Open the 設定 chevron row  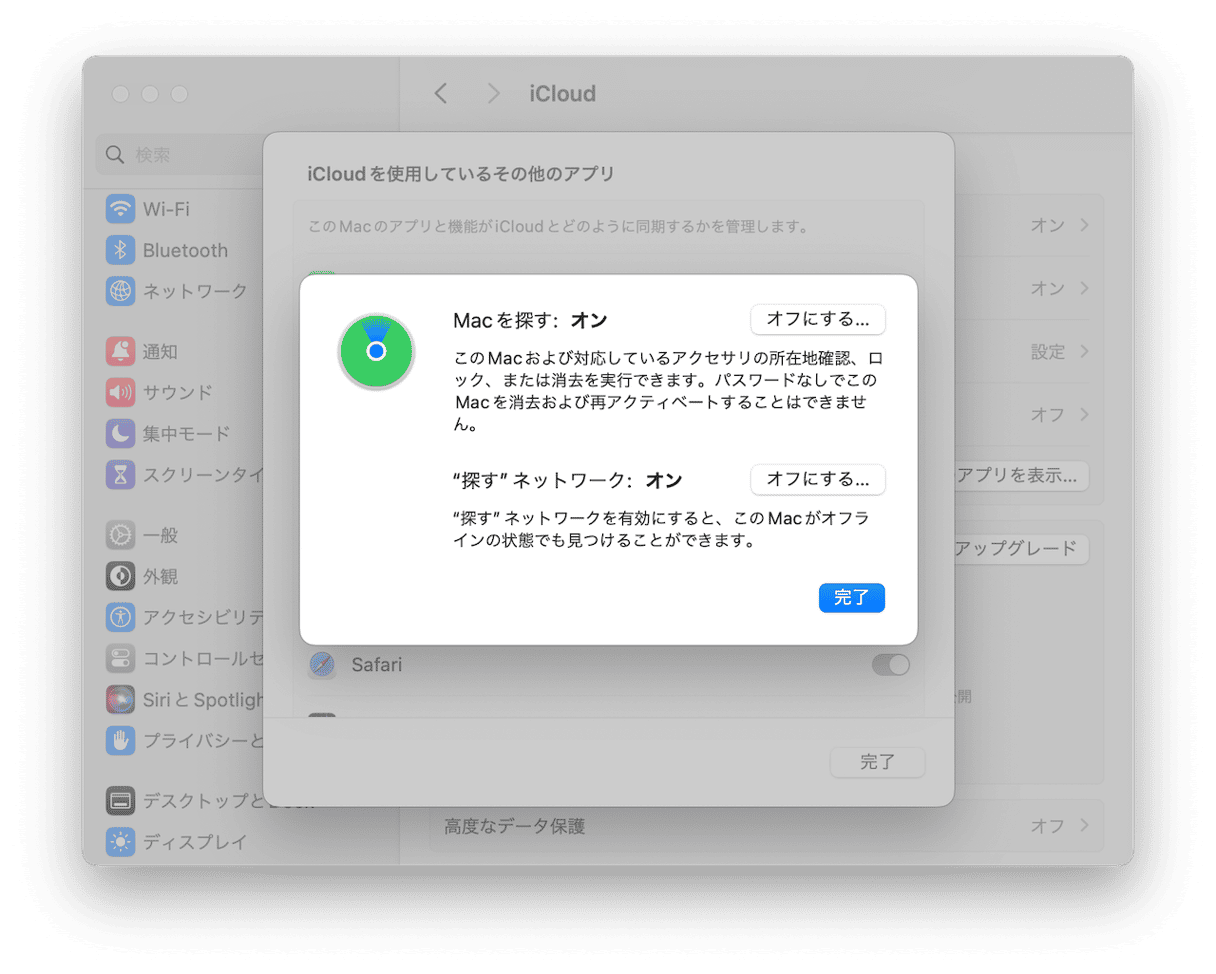pos(1060,352)
